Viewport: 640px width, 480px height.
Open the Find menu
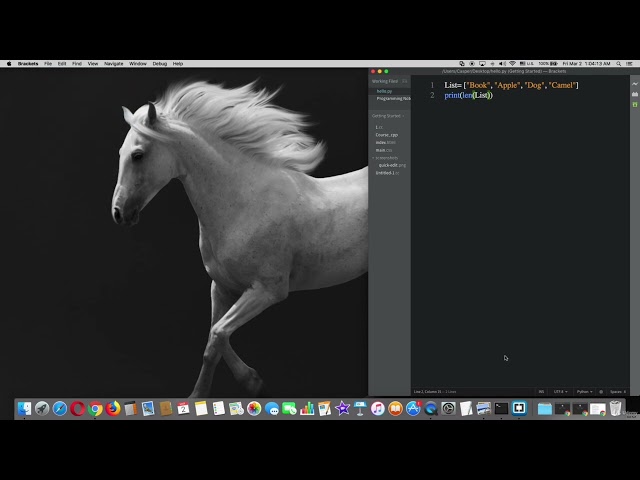pyautogui.click(x=77, y=64)
